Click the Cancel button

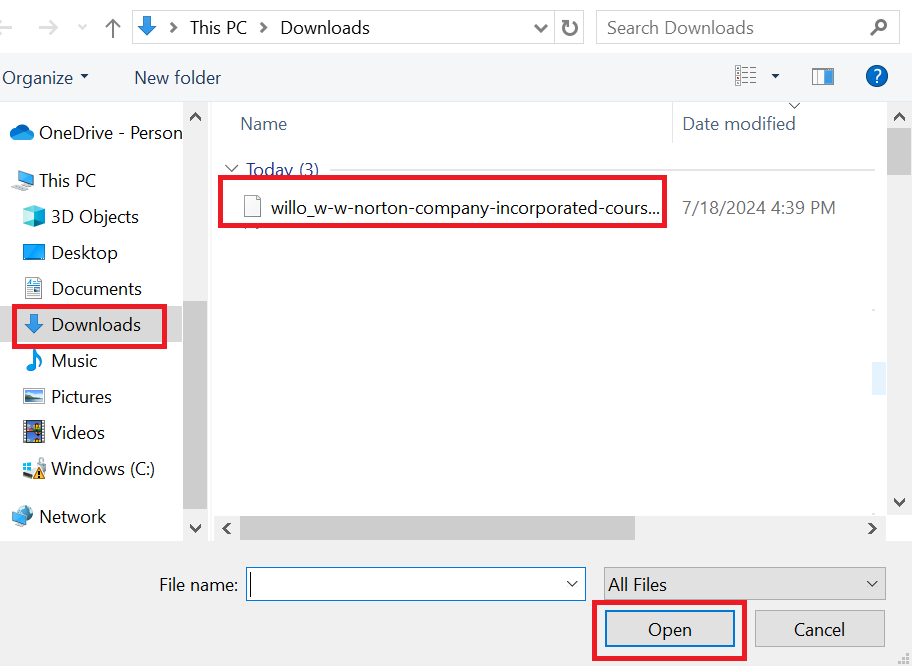point(819,629)
